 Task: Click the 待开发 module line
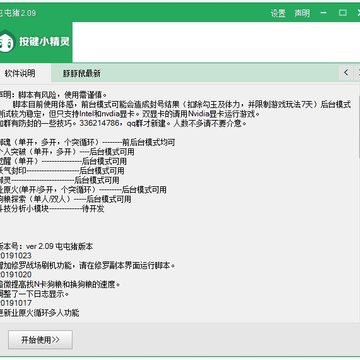point(52,209)
